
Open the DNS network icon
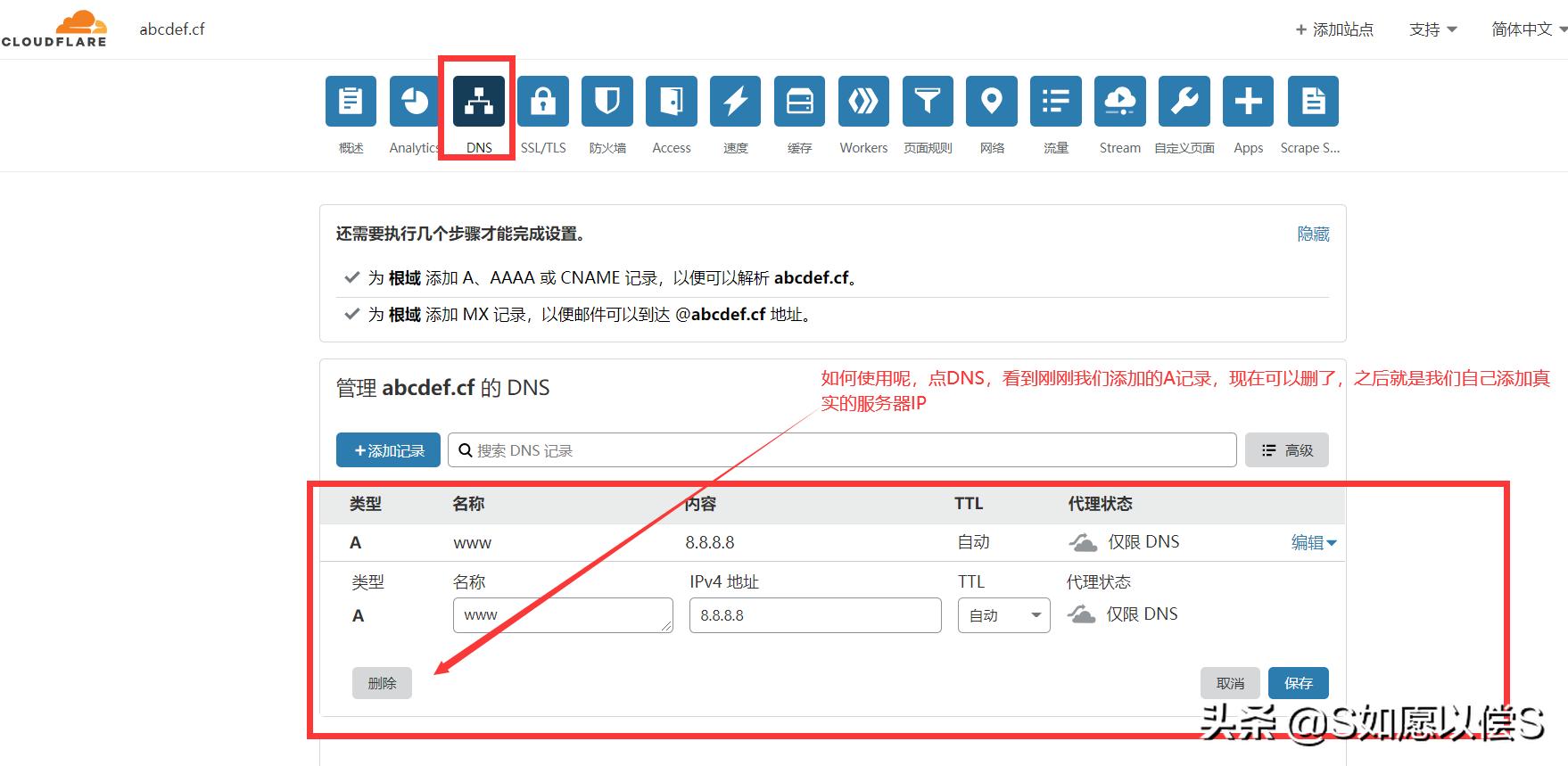pyautogui.click(x=479, y=101)
